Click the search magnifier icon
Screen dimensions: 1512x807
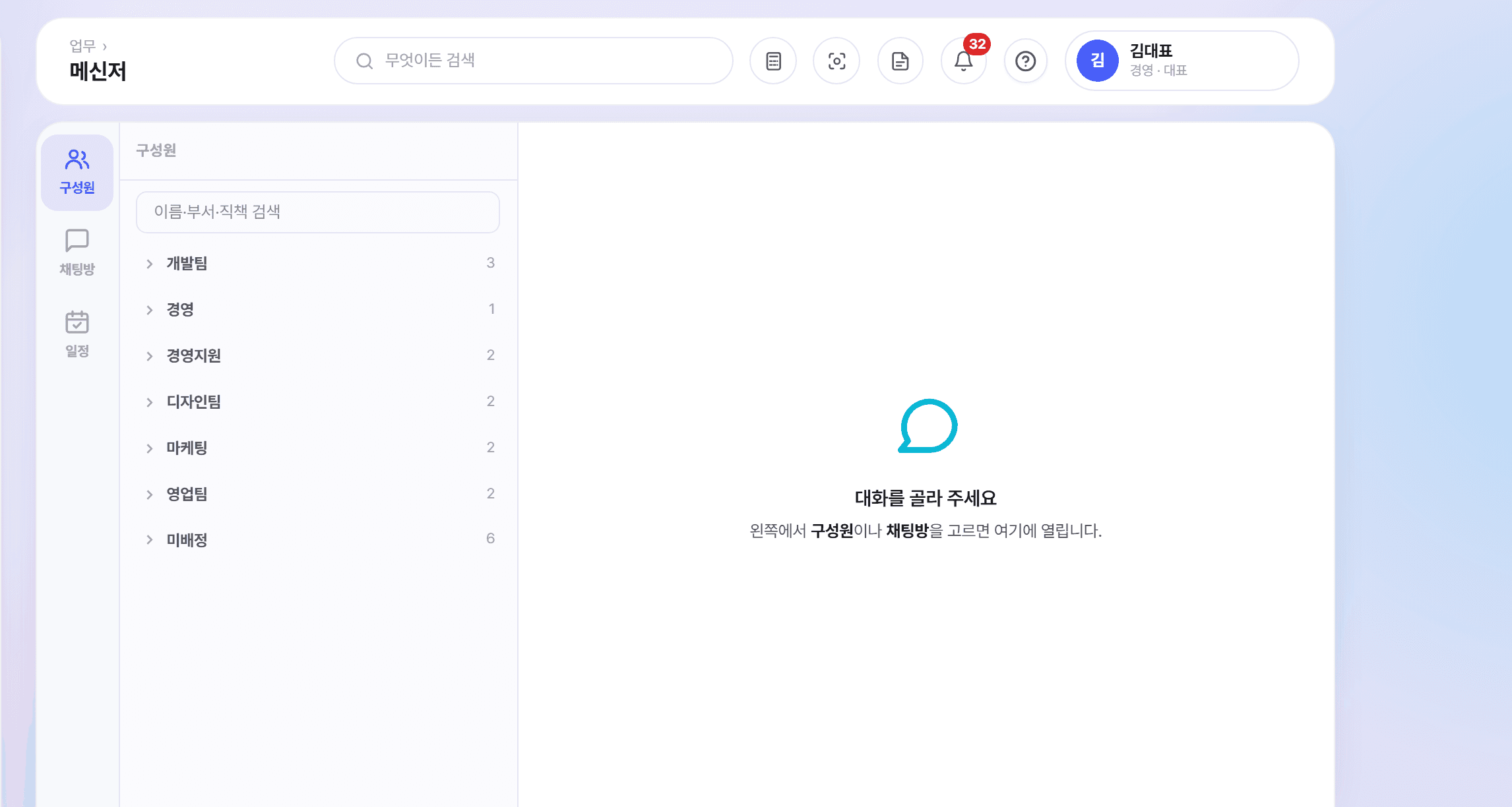[364, 61]
